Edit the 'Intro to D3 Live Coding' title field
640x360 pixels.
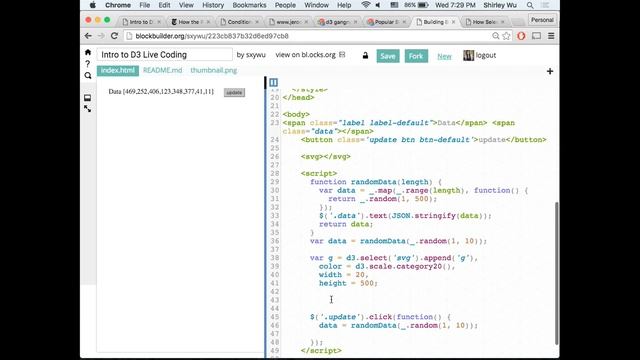(164, 55)
